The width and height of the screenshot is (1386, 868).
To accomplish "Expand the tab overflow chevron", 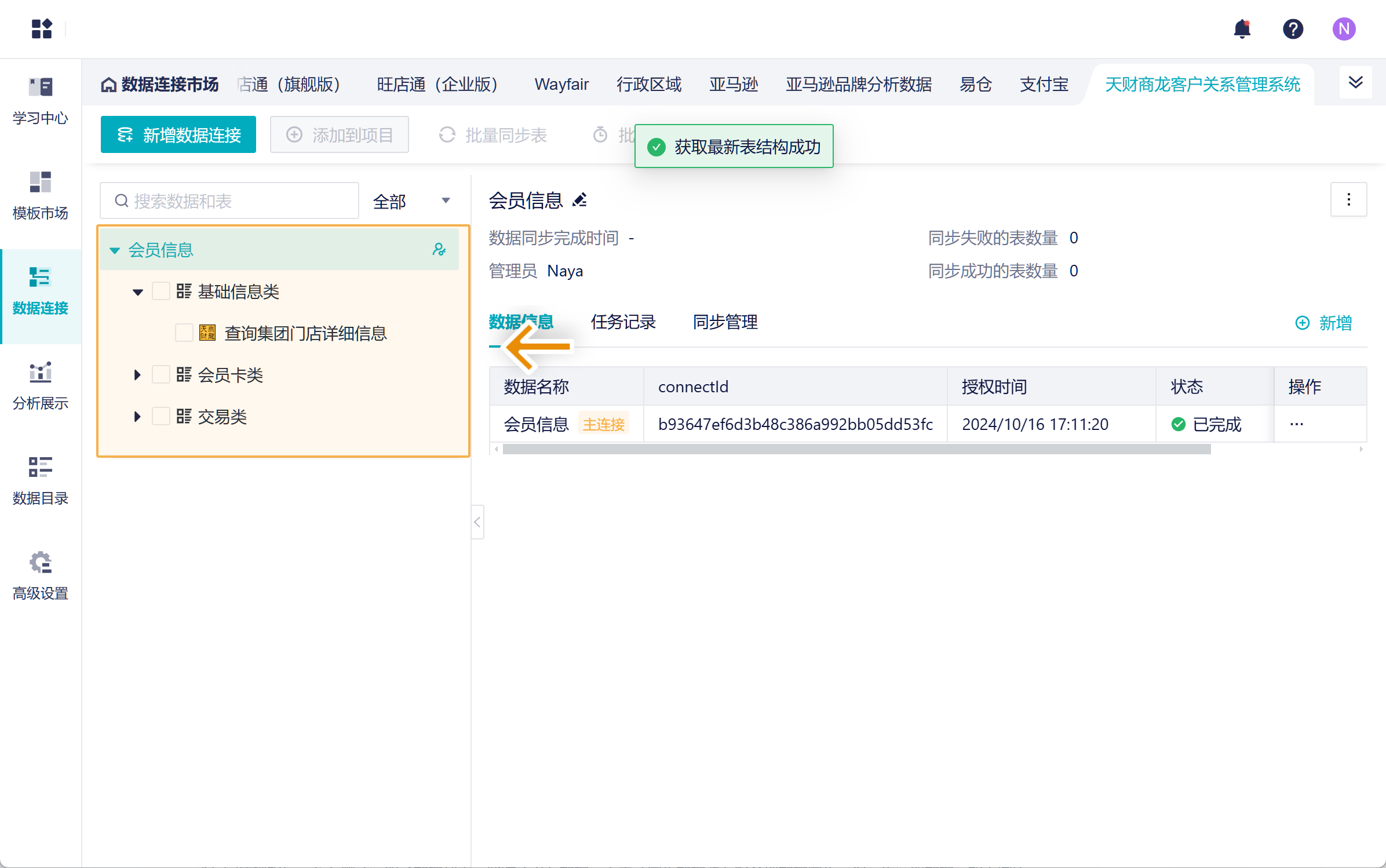I will click(x=1355, y=83).
